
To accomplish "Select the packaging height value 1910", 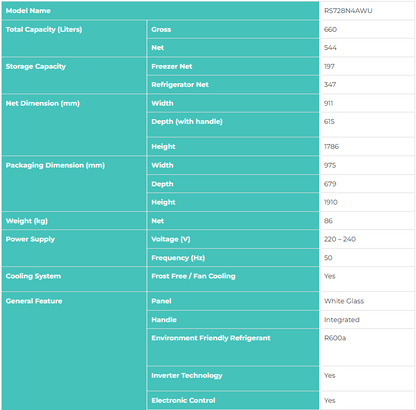I will 331,202.
